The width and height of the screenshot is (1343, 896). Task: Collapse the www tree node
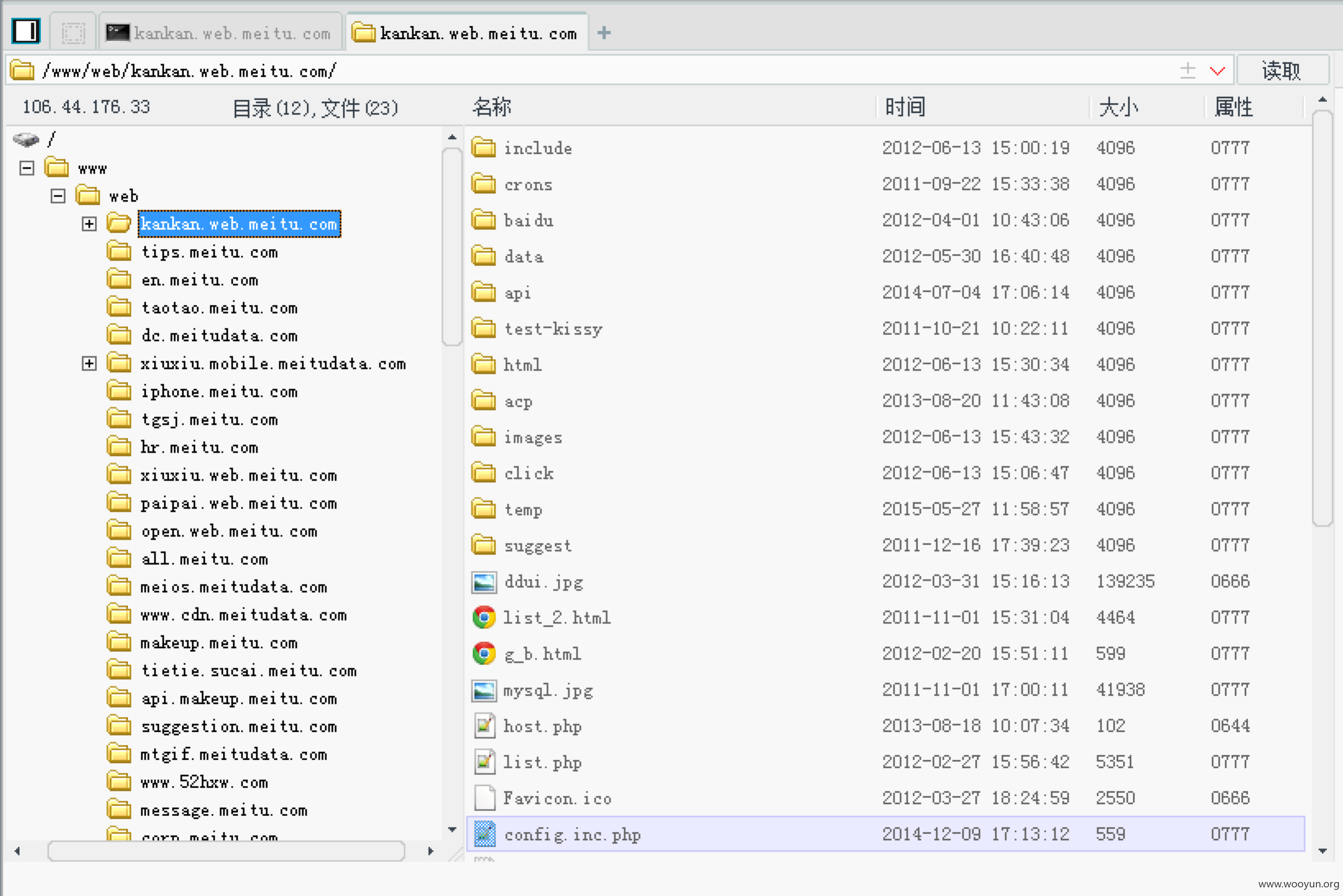(27, 168)
